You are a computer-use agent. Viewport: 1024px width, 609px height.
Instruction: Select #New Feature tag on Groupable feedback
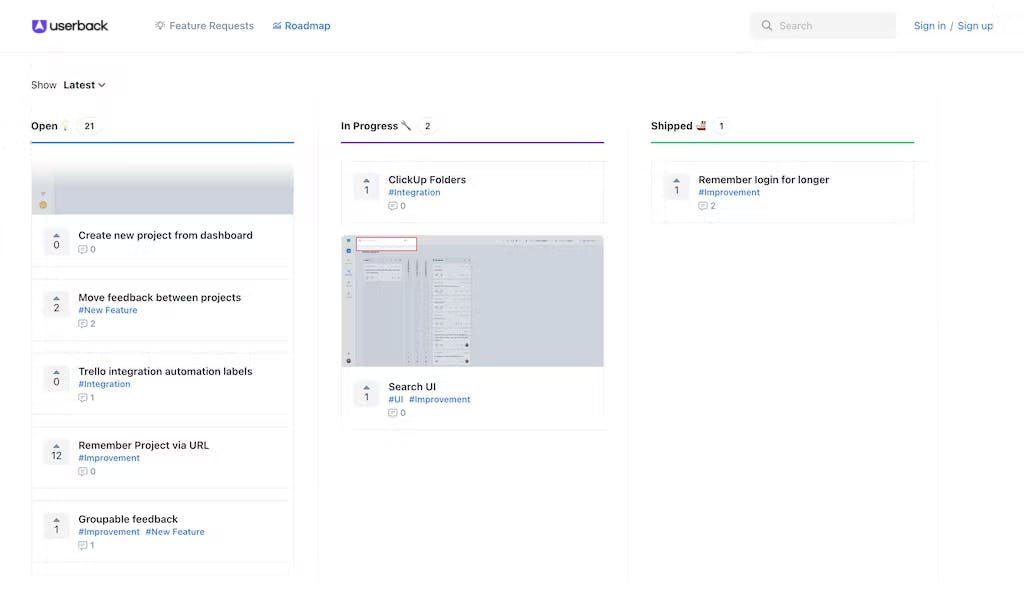(x=175, y=532)
